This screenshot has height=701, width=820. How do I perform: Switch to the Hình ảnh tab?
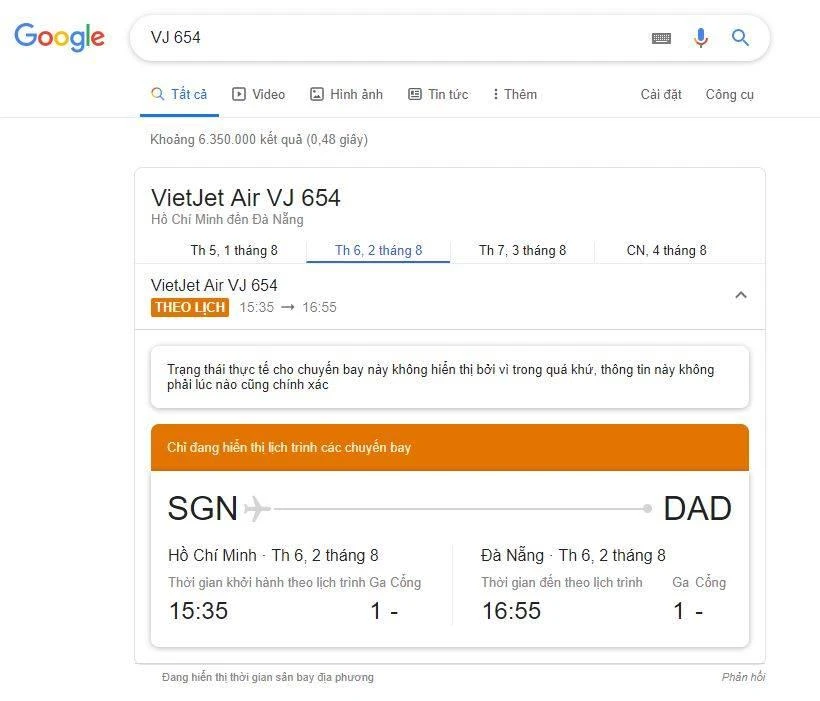click(x=346, y=94)
